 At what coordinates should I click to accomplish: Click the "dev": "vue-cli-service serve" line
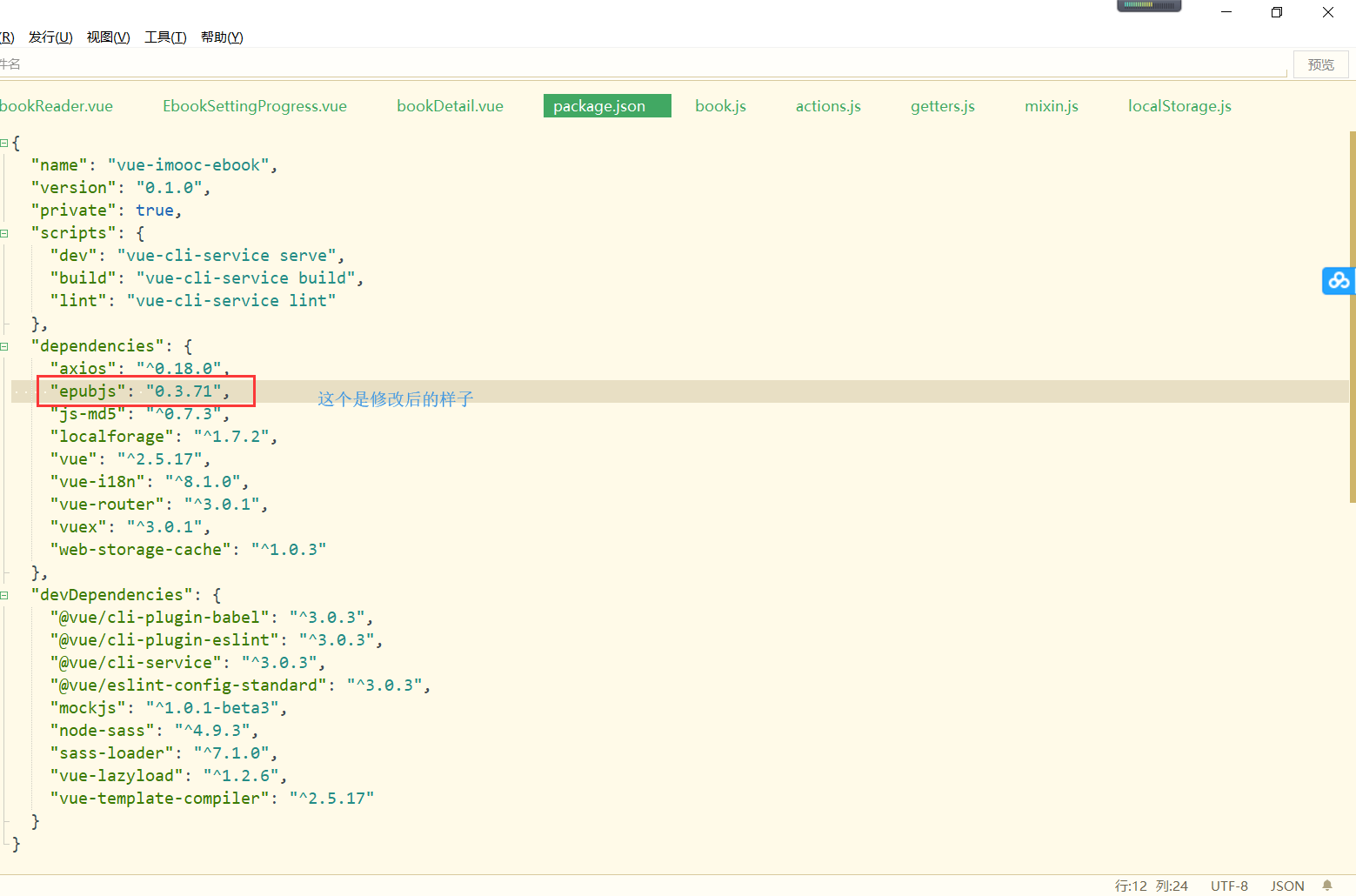197,256
